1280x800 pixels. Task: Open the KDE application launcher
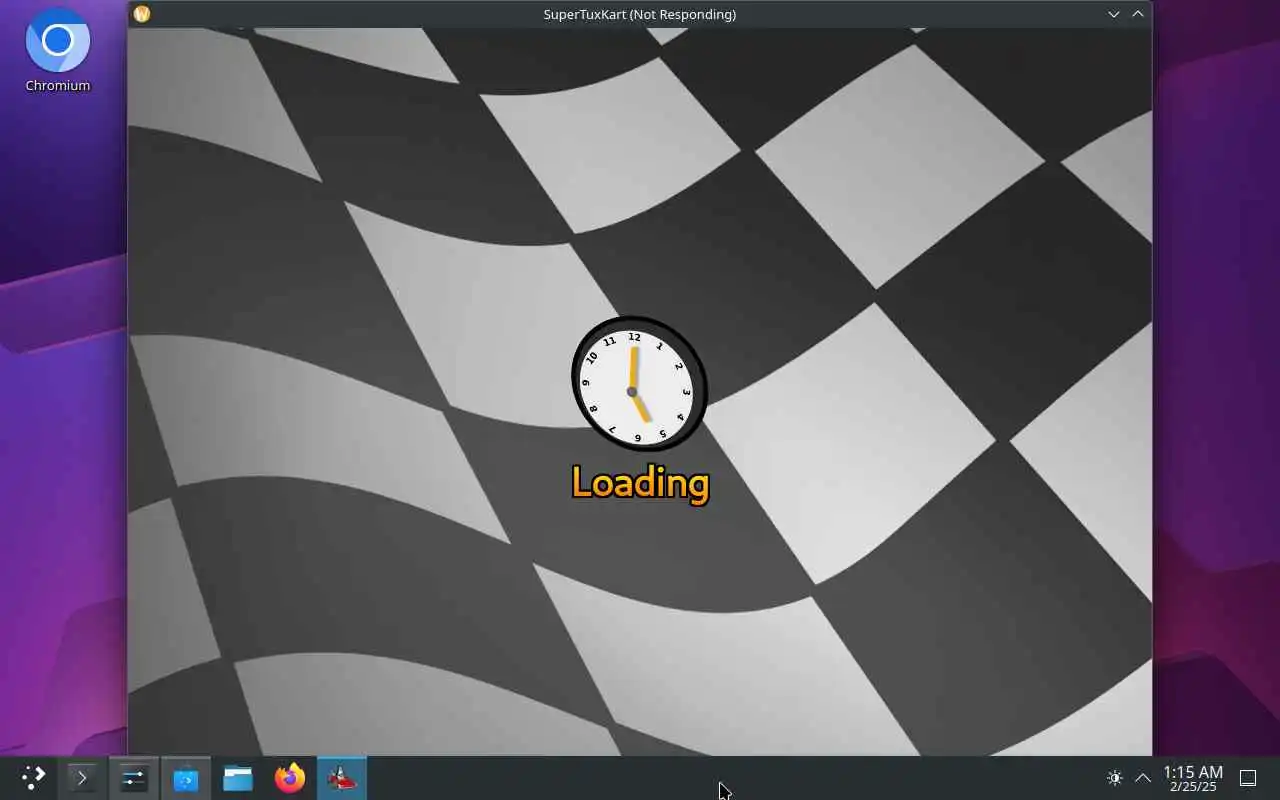pyautogui.click(x=34, y=778)
